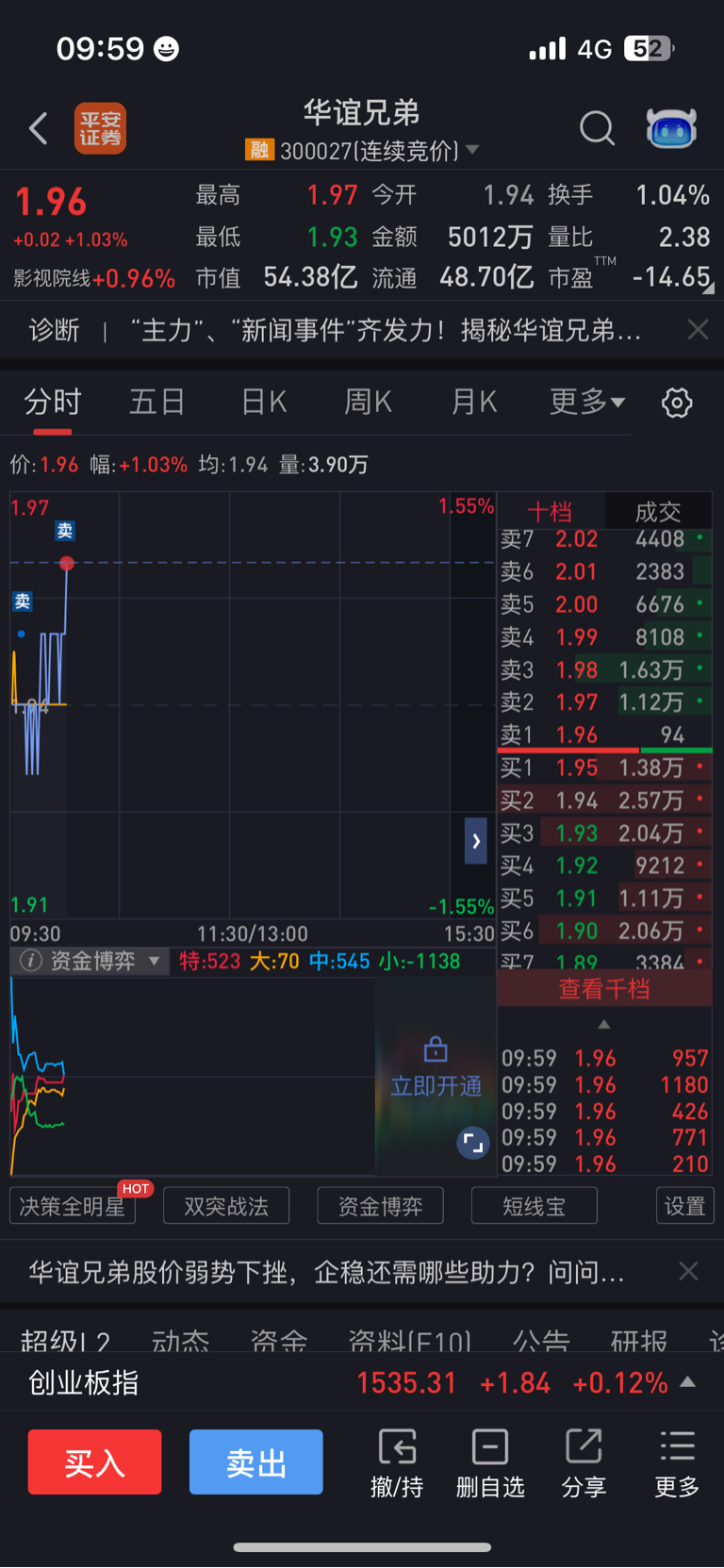
Task: Expand chart with the right chevron button
Action: tap(476, 841)
